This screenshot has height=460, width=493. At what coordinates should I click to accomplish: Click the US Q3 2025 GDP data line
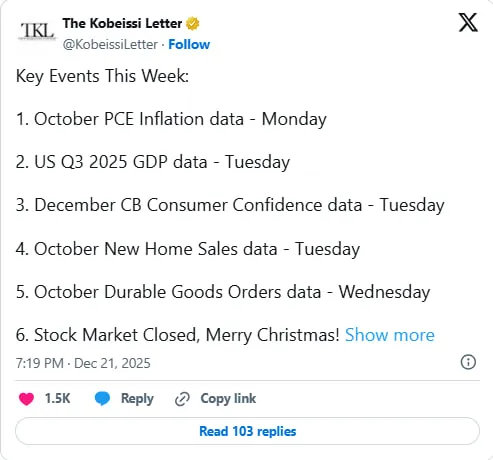coord(153,162)
